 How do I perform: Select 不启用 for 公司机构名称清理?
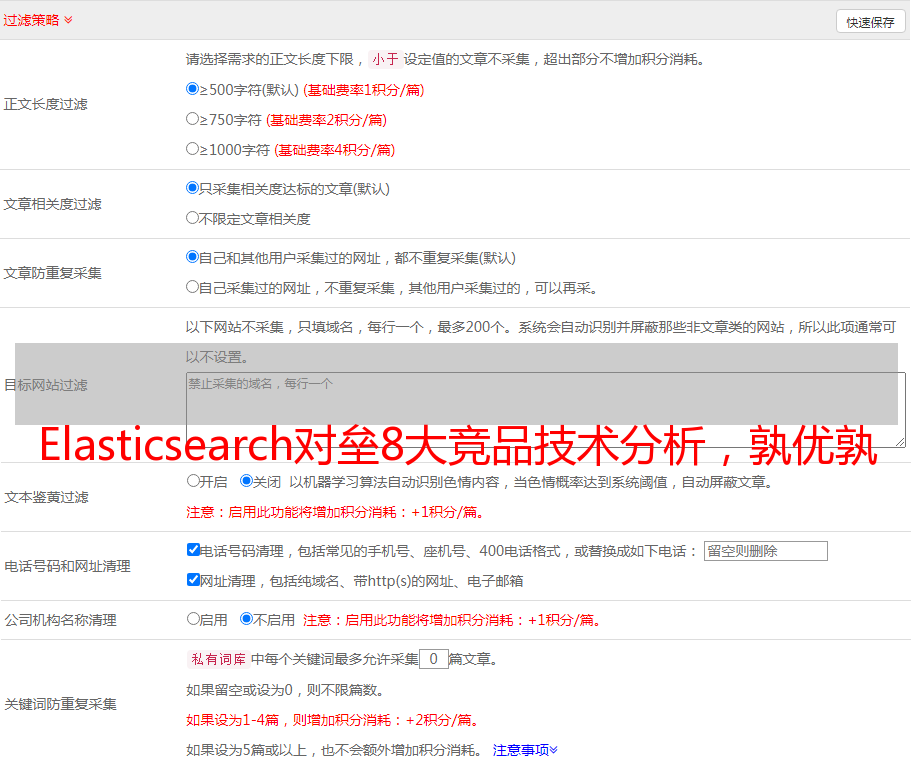pos(246,619)
